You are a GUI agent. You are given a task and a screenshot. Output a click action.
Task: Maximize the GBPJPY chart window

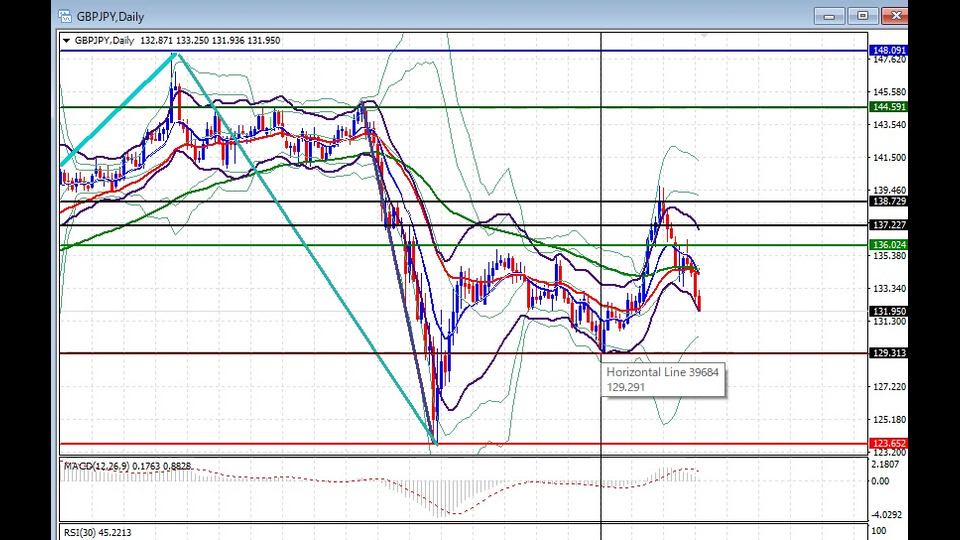click(863, 16)
